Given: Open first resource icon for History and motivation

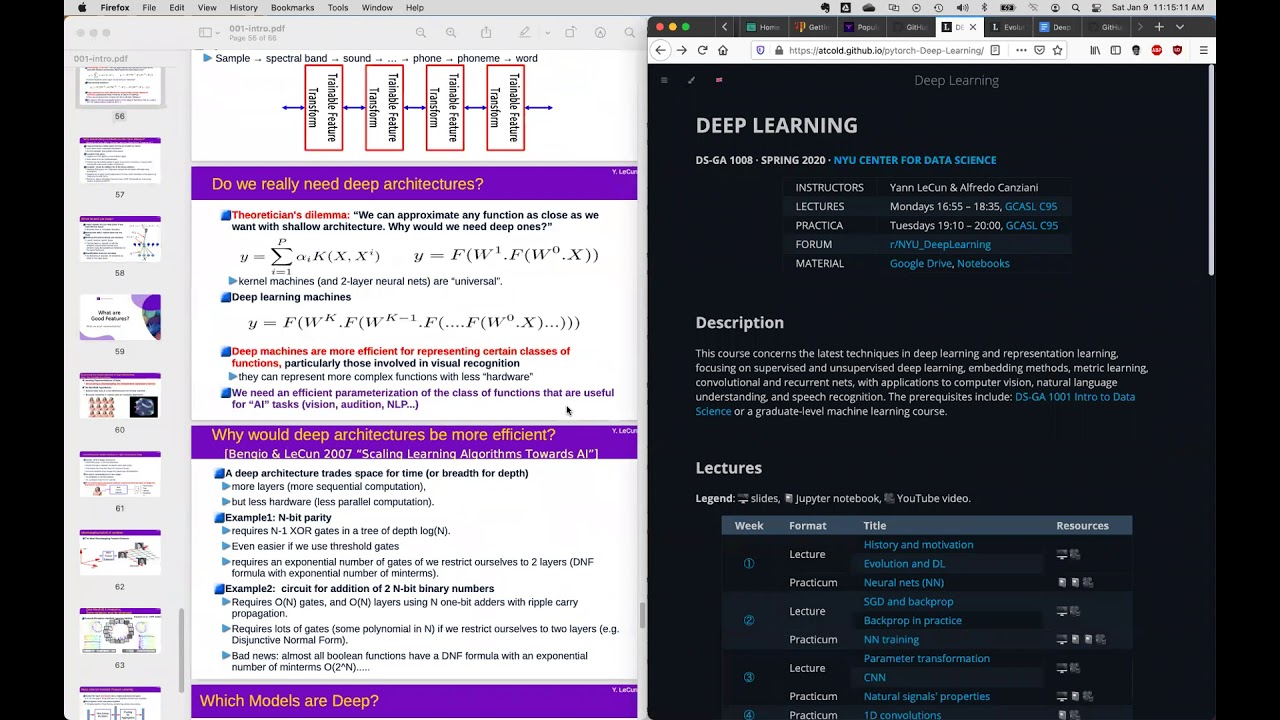Looking at the screenshot, I should (1062, 554).
